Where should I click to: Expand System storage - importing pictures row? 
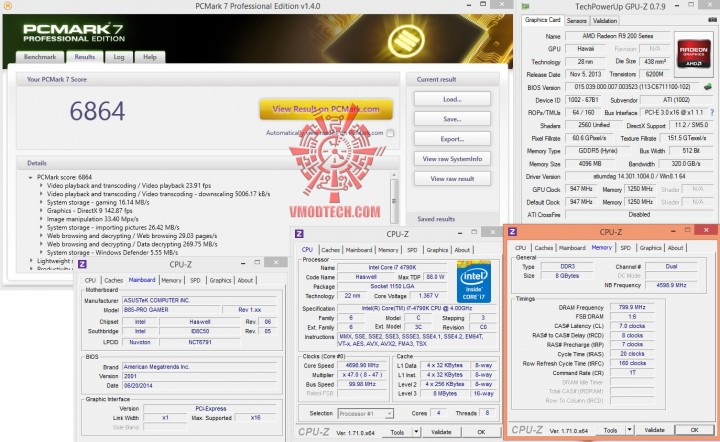pos(41,227)
